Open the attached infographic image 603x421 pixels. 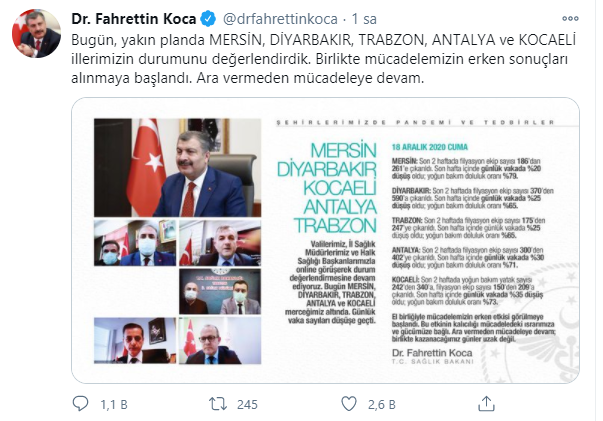pyautogui.click(x=325, y=240)
